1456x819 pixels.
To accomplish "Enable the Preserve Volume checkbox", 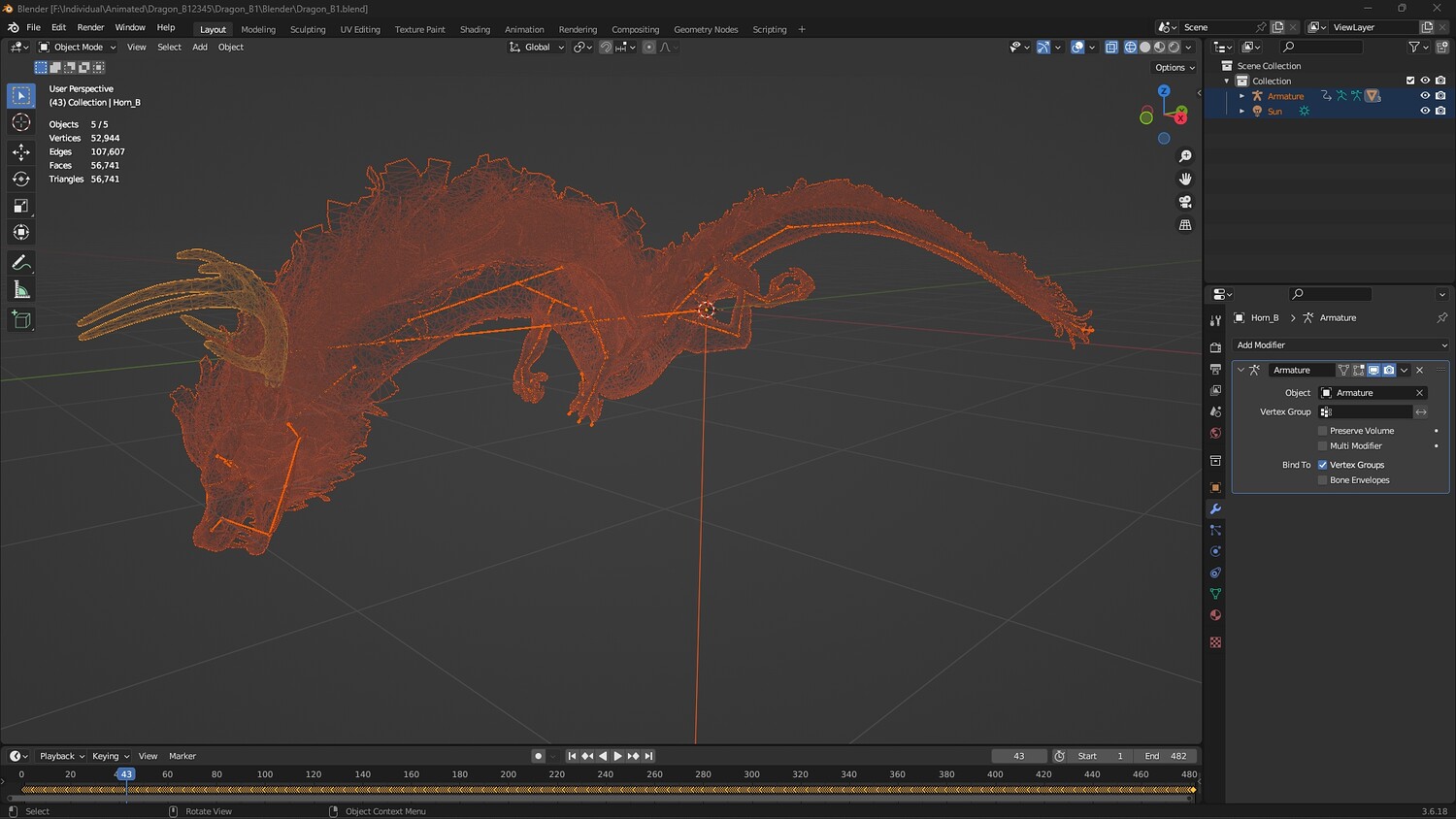I will [x=1322, y=431].
